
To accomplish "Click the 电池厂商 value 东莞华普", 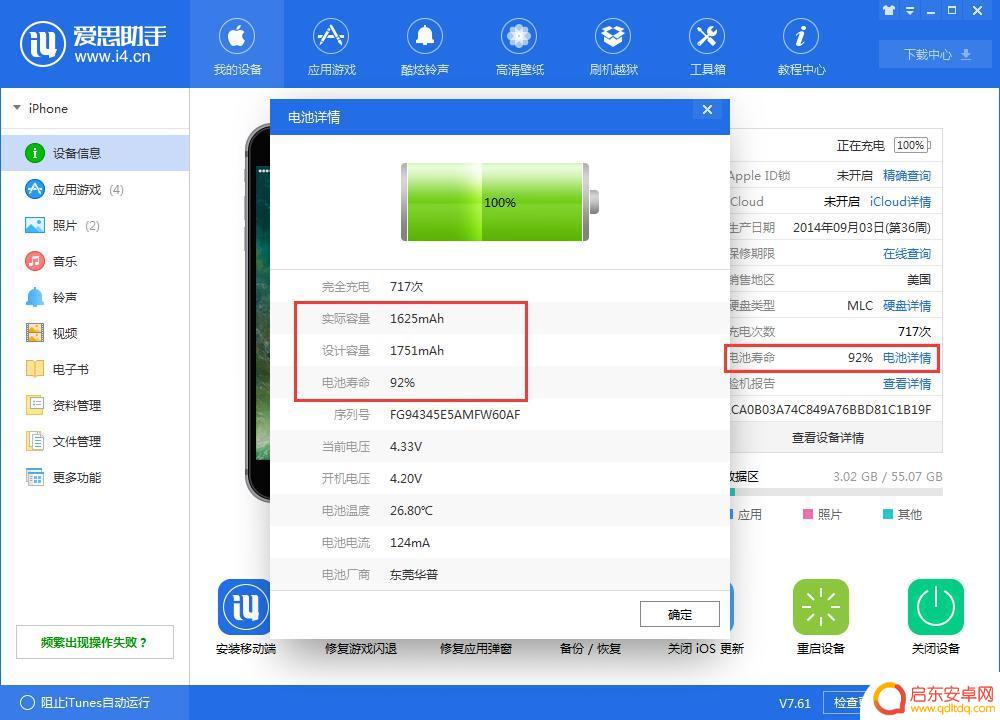I will pyautogui.click(x=414, y=574).
